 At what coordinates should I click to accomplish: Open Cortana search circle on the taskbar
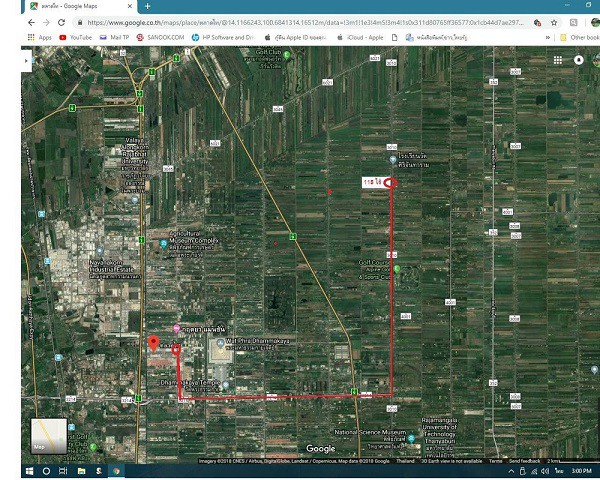[46, 471]
